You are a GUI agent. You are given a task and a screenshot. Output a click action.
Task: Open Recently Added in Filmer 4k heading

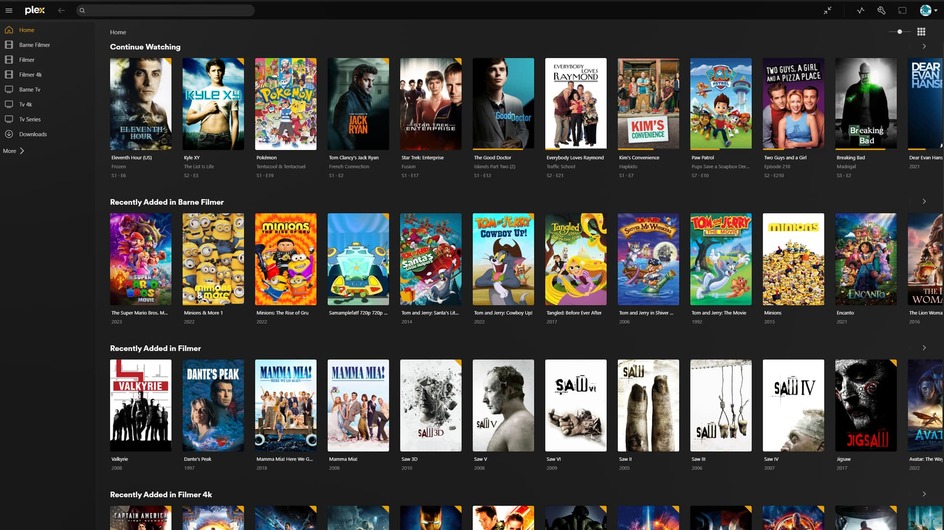[161, 494]
